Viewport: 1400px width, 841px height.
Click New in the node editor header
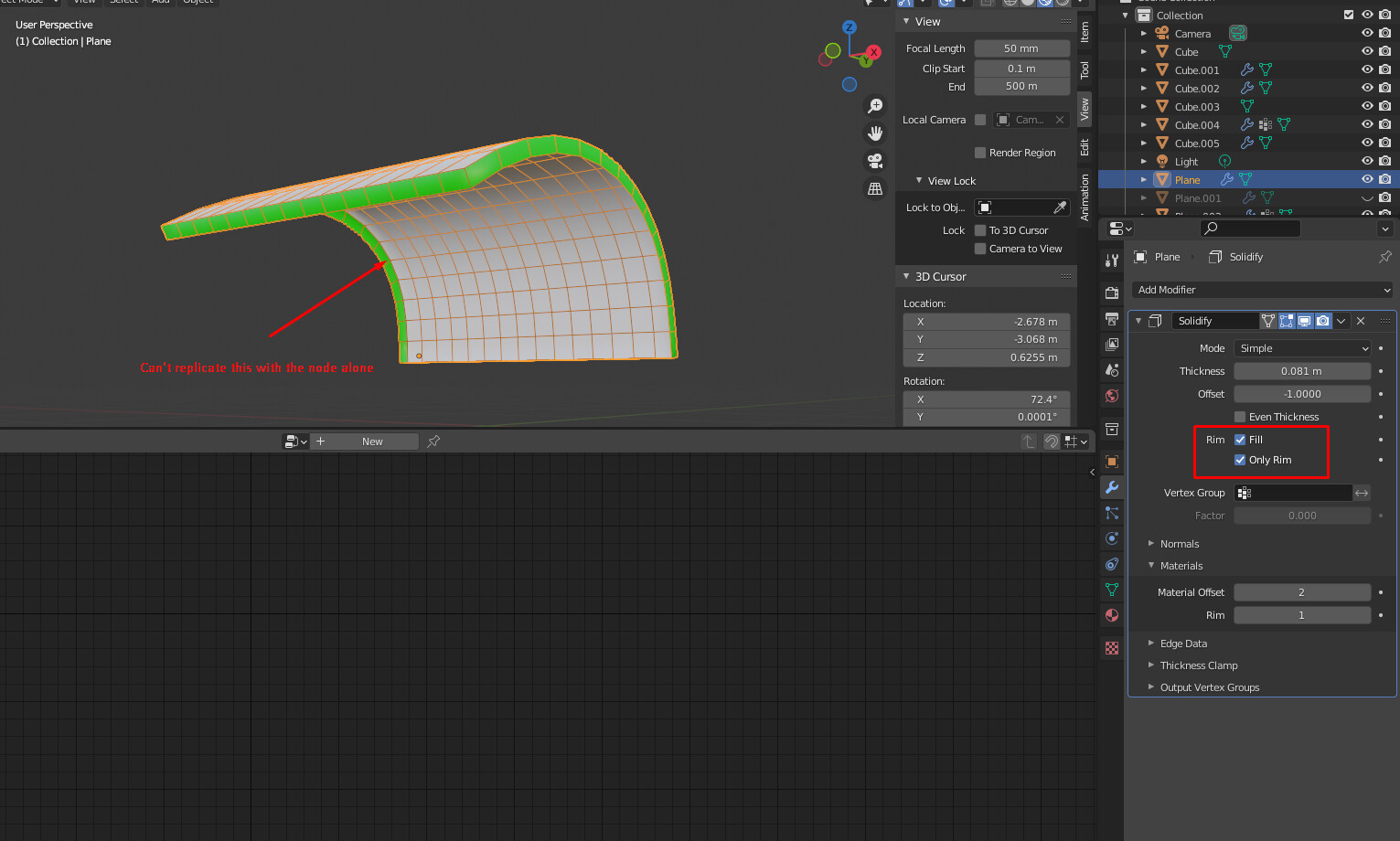372,442
